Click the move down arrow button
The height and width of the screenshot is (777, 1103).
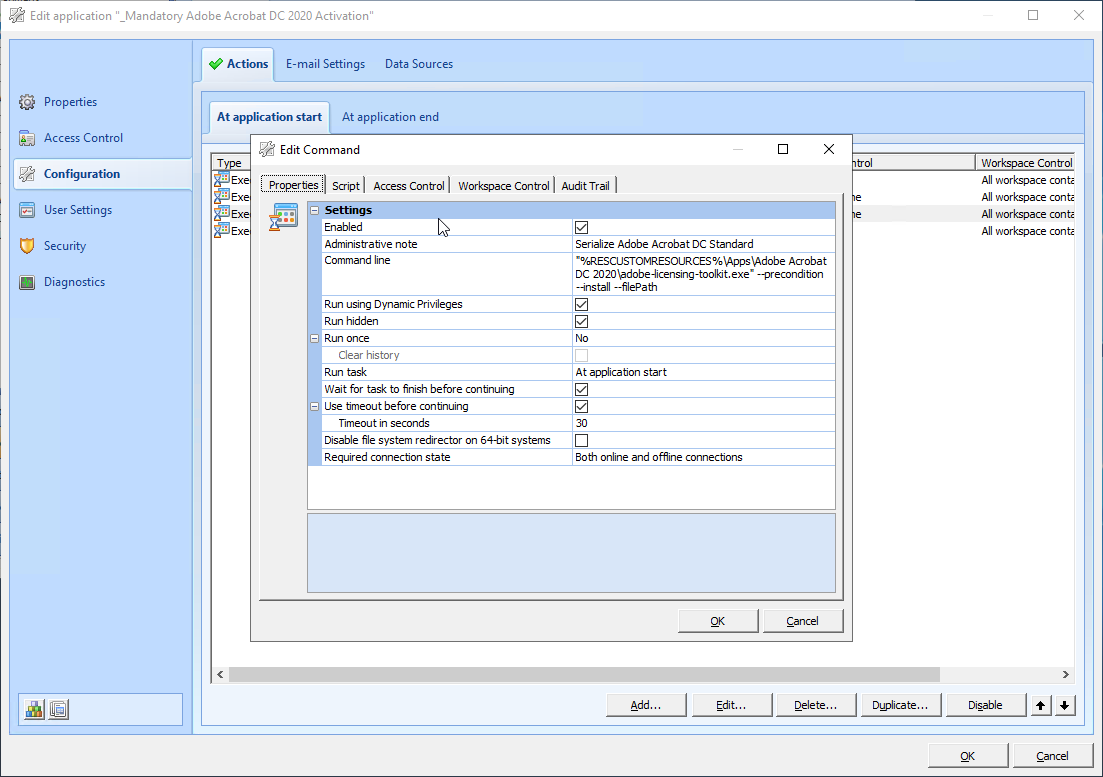(1064, 705)
